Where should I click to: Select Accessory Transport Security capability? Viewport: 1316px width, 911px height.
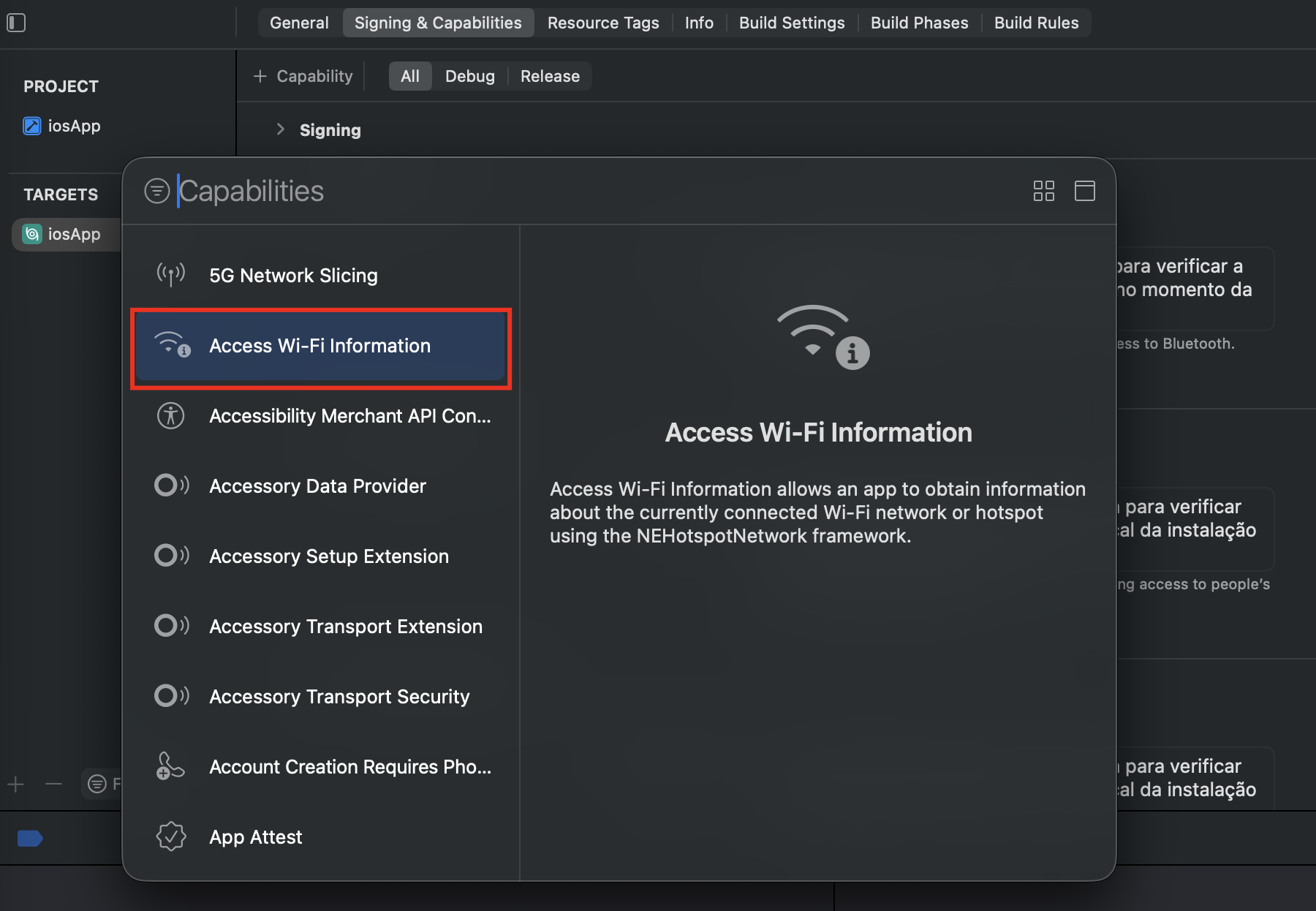[322, 696]
